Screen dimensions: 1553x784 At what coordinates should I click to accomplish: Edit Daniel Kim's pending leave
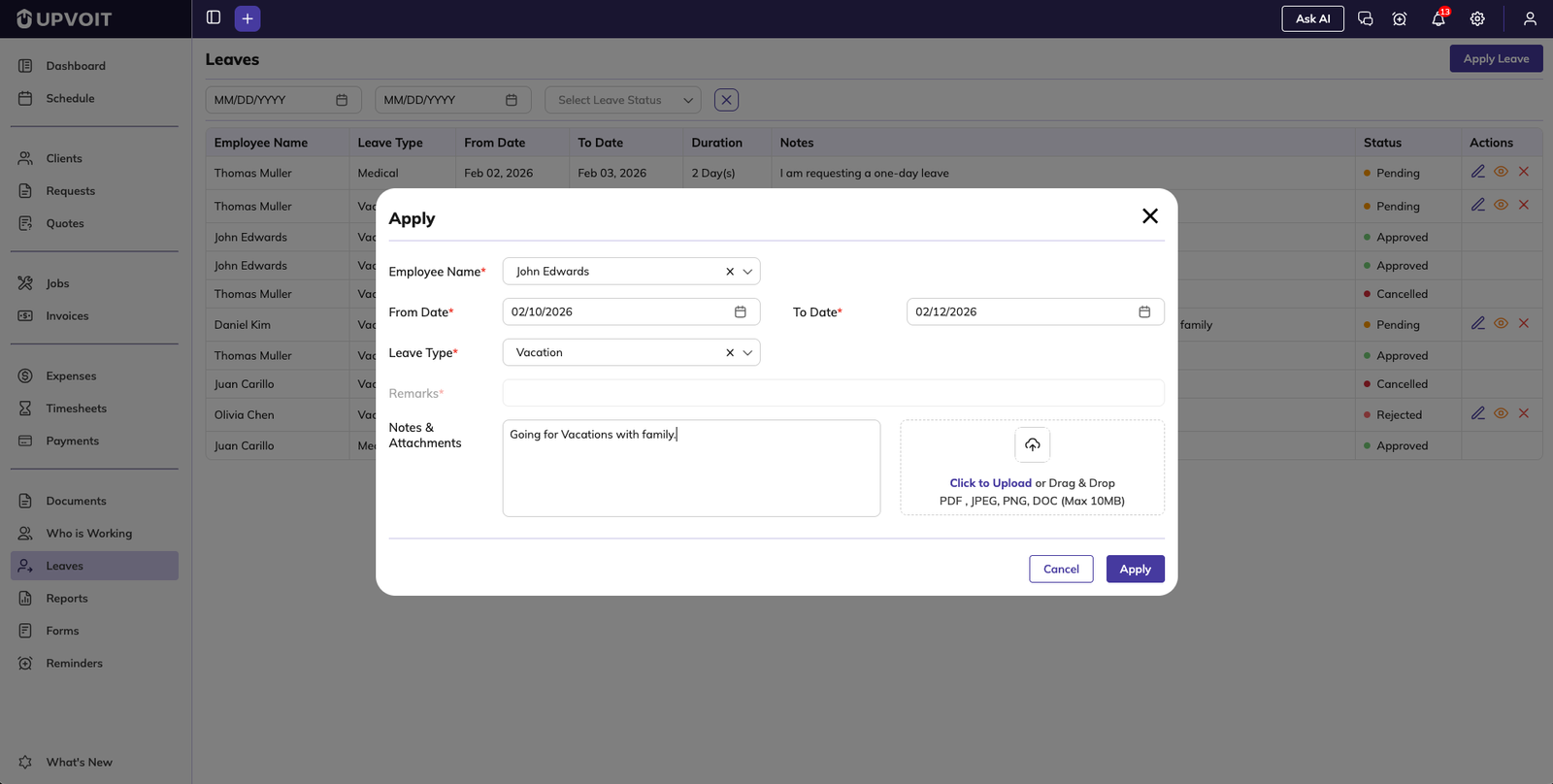point(1477,323)
